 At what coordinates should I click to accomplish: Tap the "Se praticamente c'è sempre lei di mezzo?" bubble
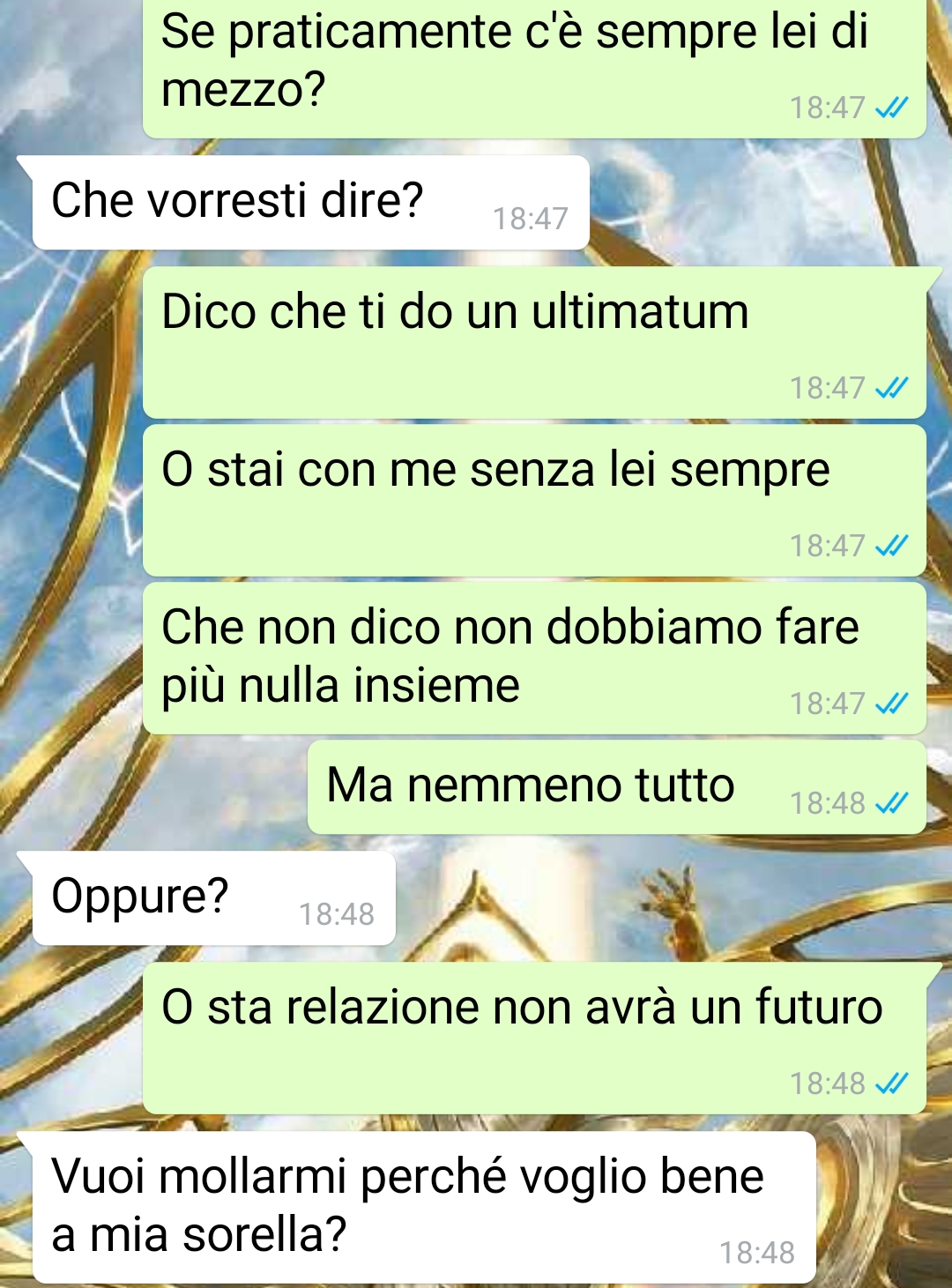534,69
